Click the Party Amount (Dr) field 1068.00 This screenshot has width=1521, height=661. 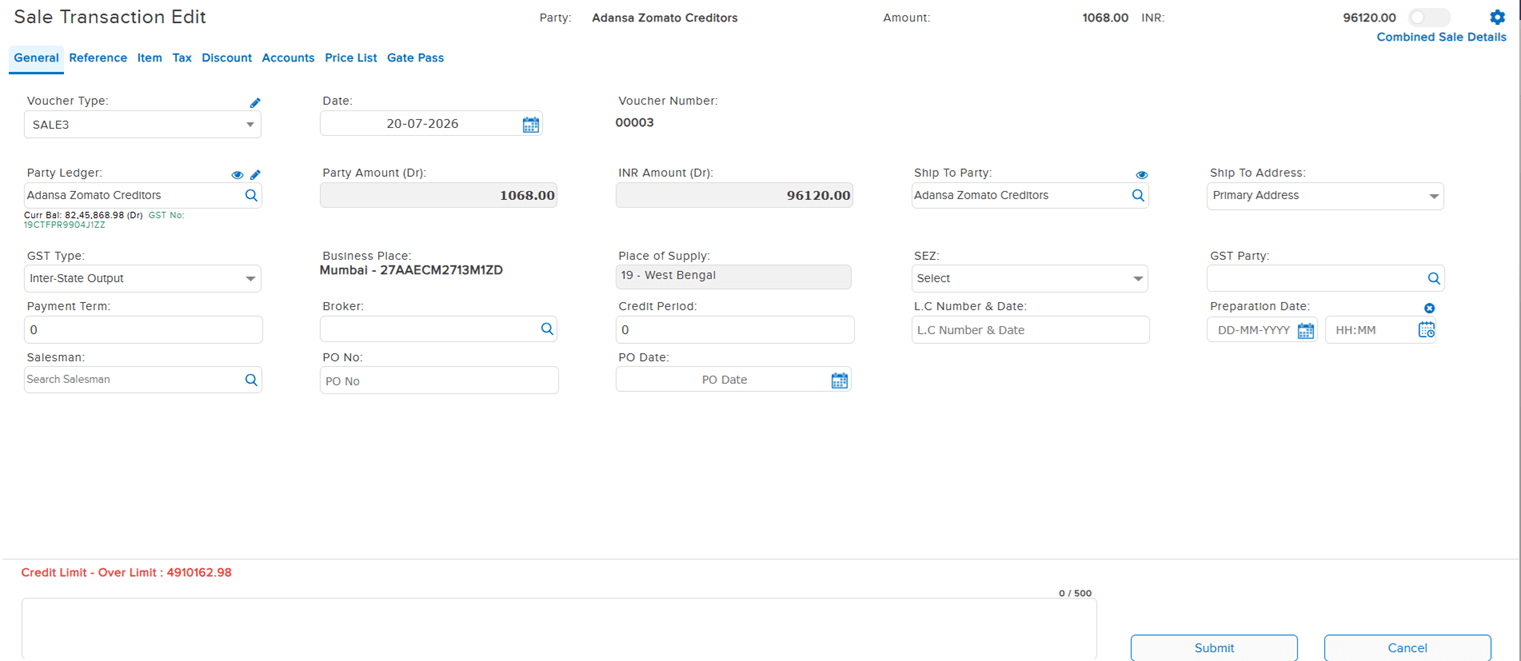(x=438, y=196)
